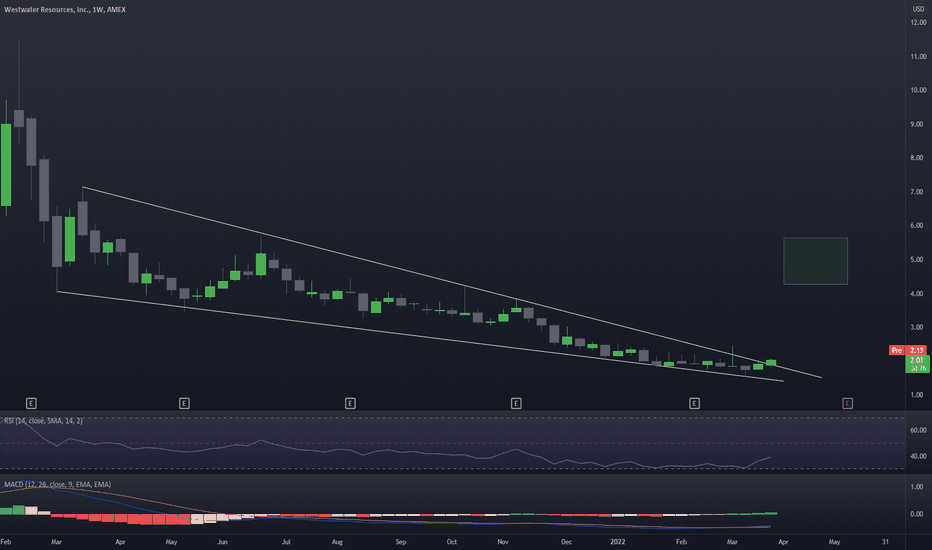Screen dimensions: 932x550
Task: Click the 31 label on the time axis
Action: click(886, 542)
